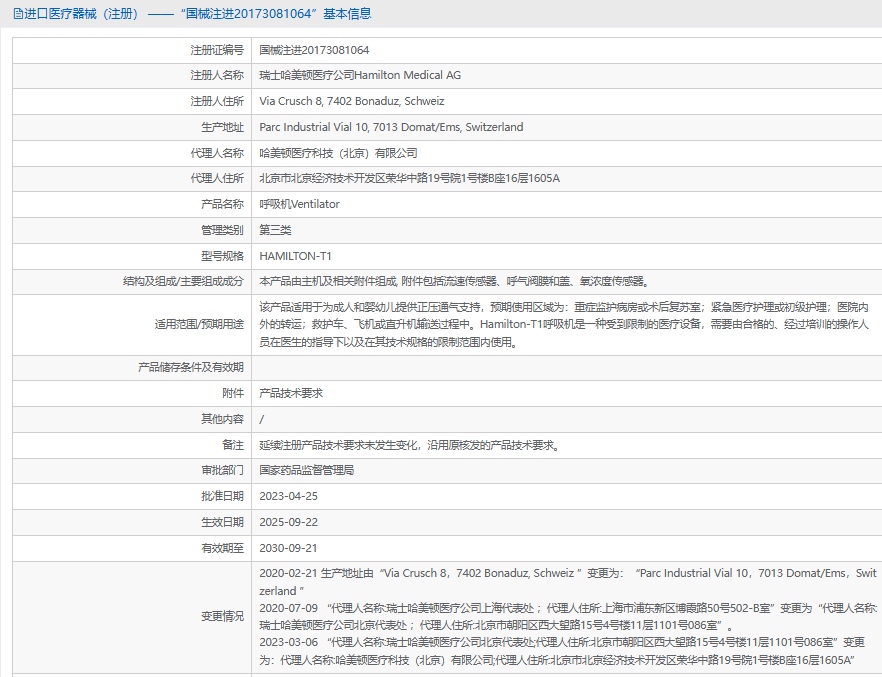Viewport: 882px width, 677px height.
Task: Select the slash value for 其他内容
Action: click(262, 419)
